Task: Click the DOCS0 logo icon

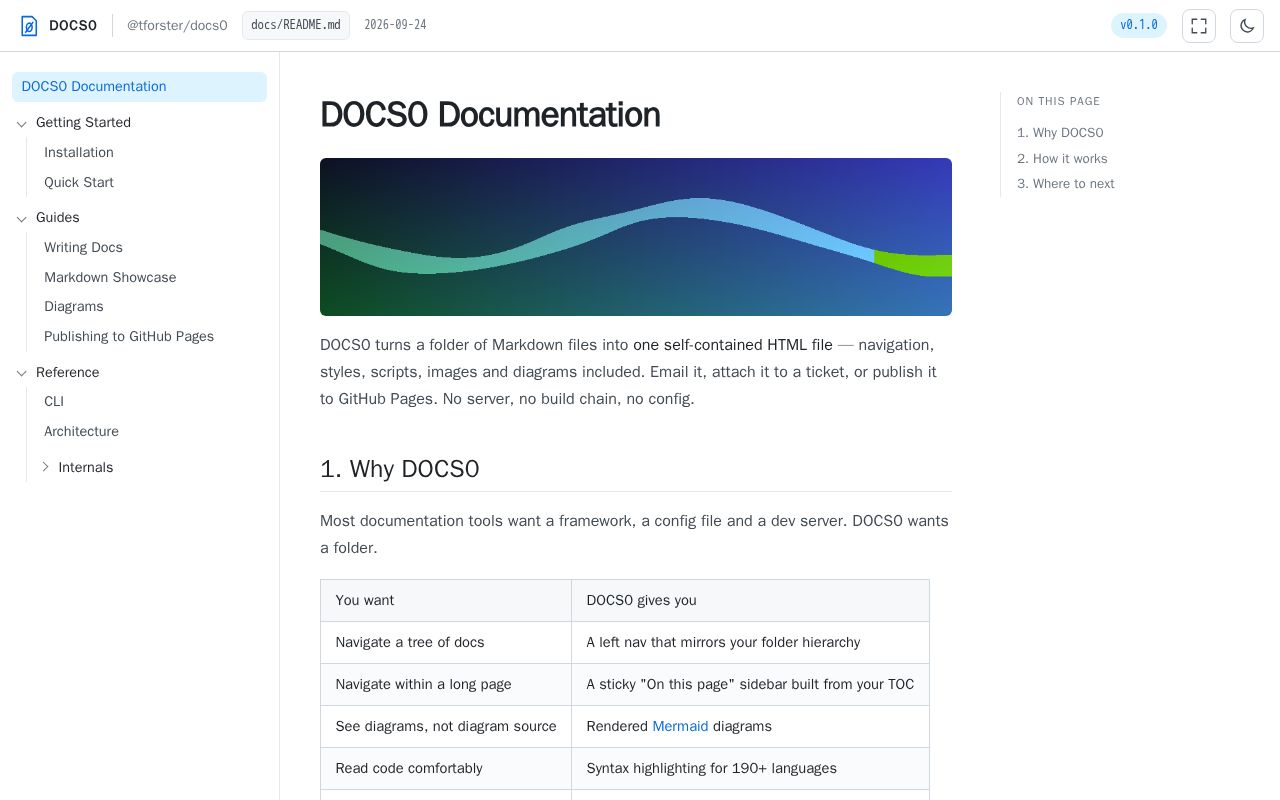Action: (29, 26)
